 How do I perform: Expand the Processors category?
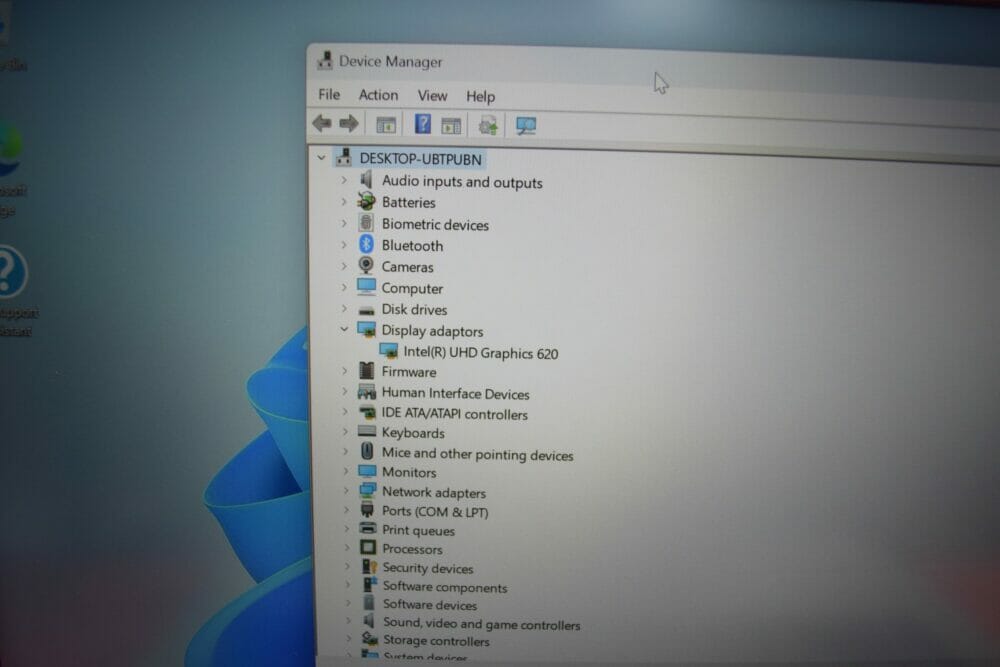(346, 547)
